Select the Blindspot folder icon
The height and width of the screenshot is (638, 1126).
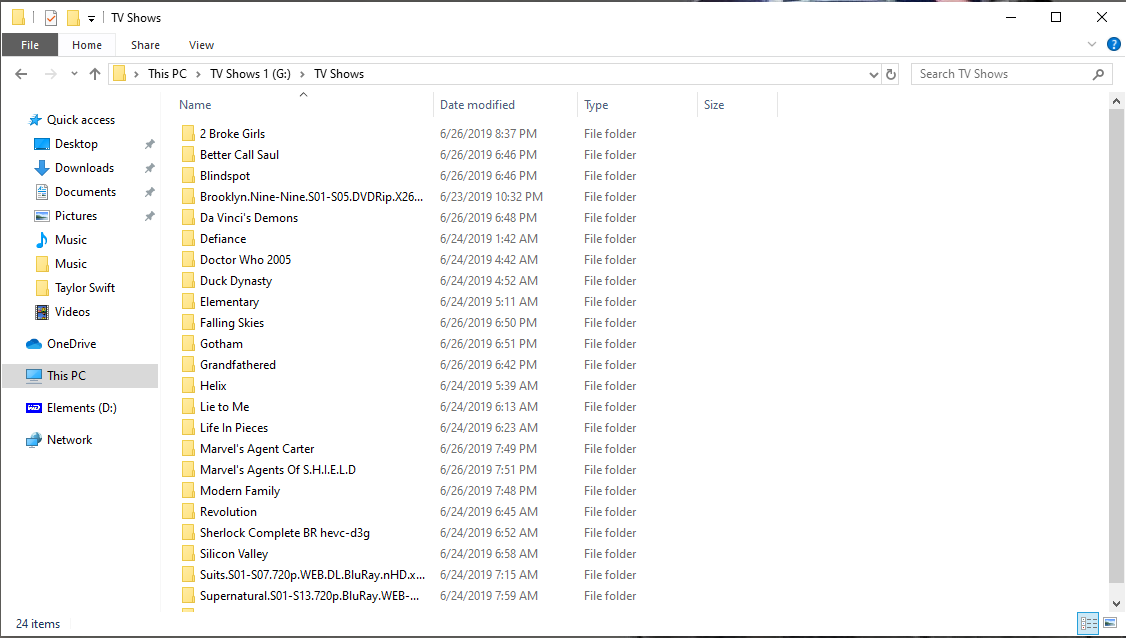tap(187, 175)
